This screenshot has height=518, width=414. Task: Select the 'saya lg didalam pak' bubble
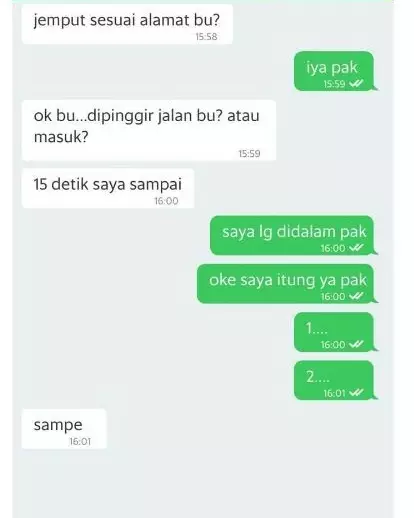(292, 235)
